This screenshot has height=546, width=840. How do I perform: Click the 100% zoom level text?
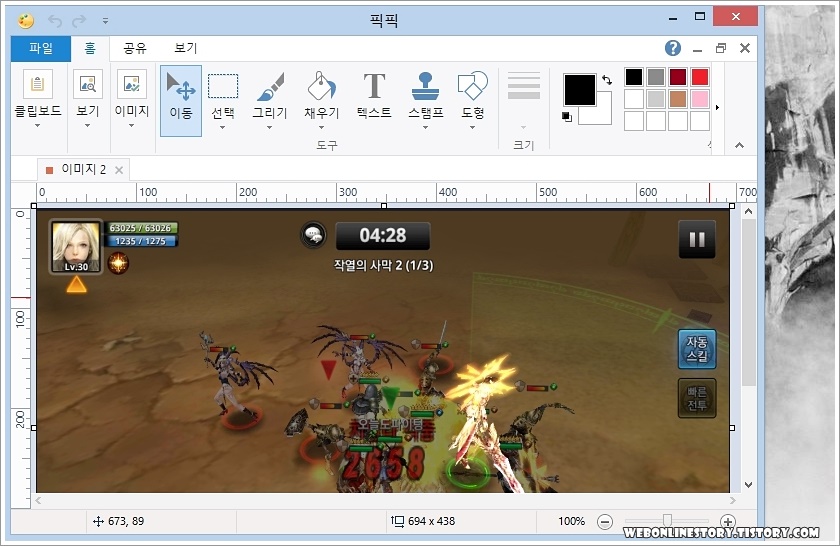571,521
